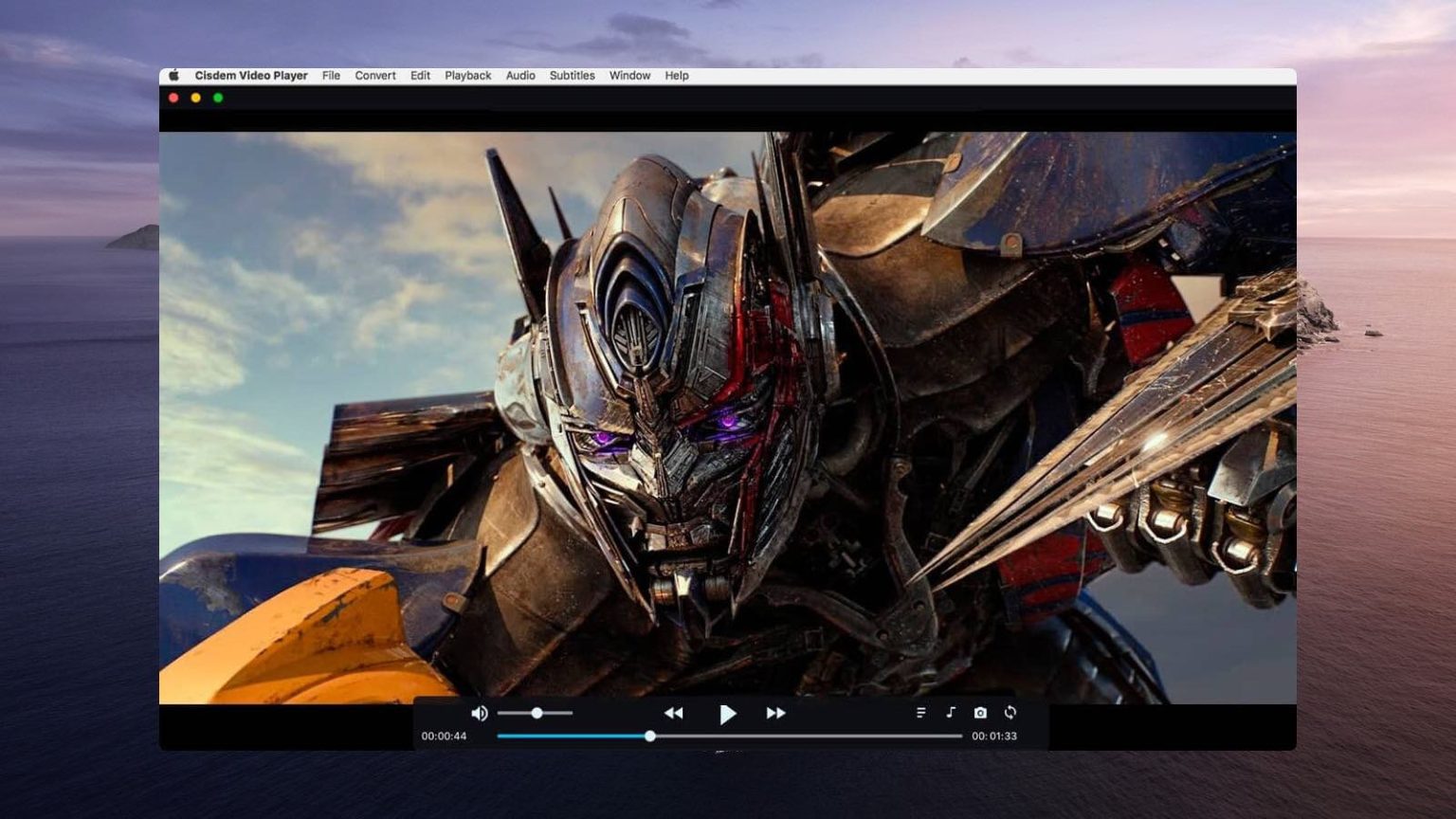Open the Apple menu
Screen dimensions: 1456x819
tap(174, 76)
